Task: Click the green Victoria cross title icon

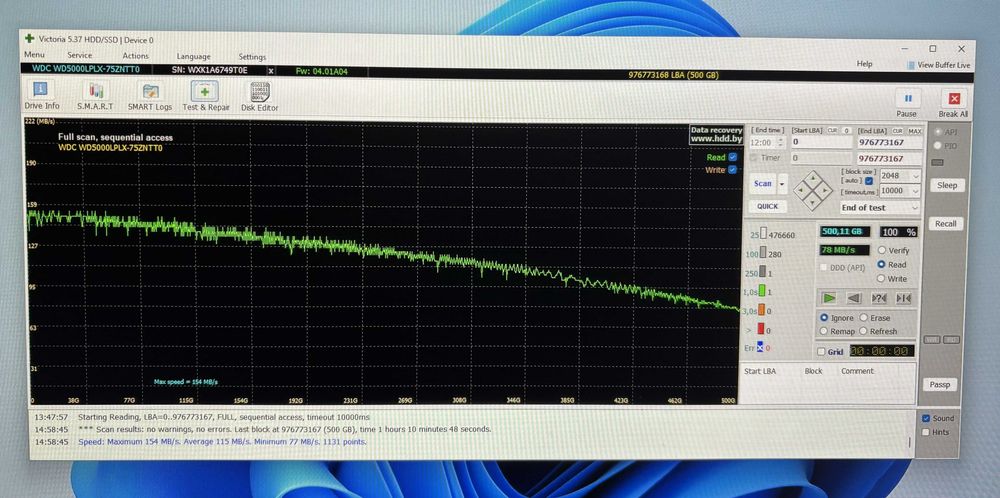Action: [x=30, y=39]
